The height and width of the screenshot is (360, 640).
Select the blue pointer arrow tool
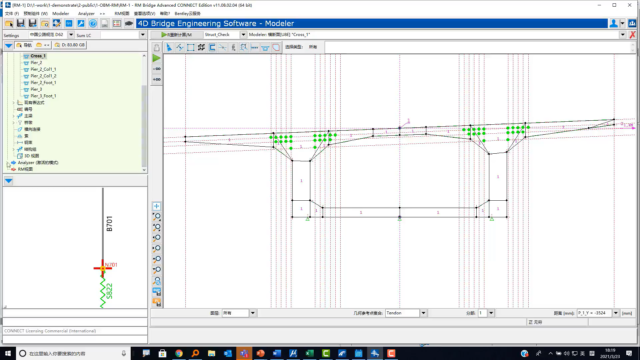coord(169,48)
